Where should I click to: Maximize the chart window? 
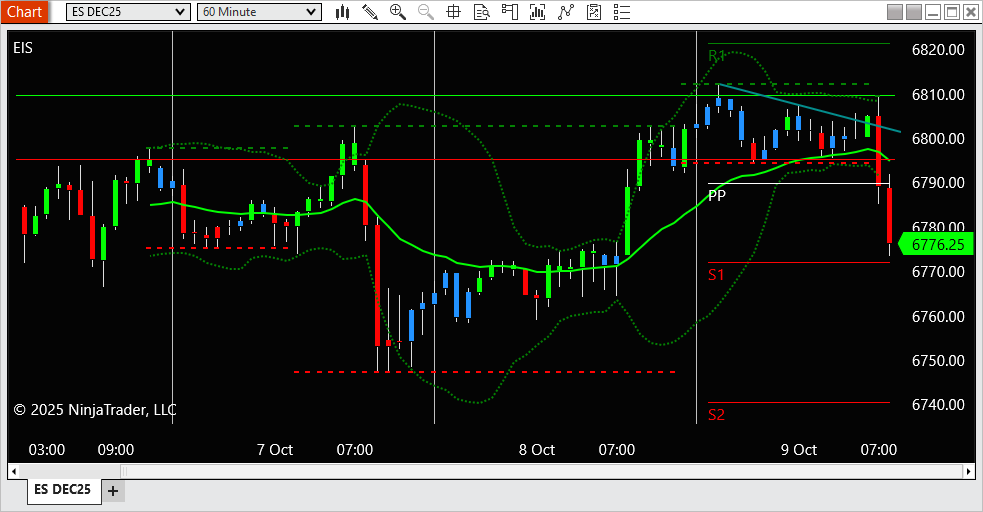[x=952, y=12]
